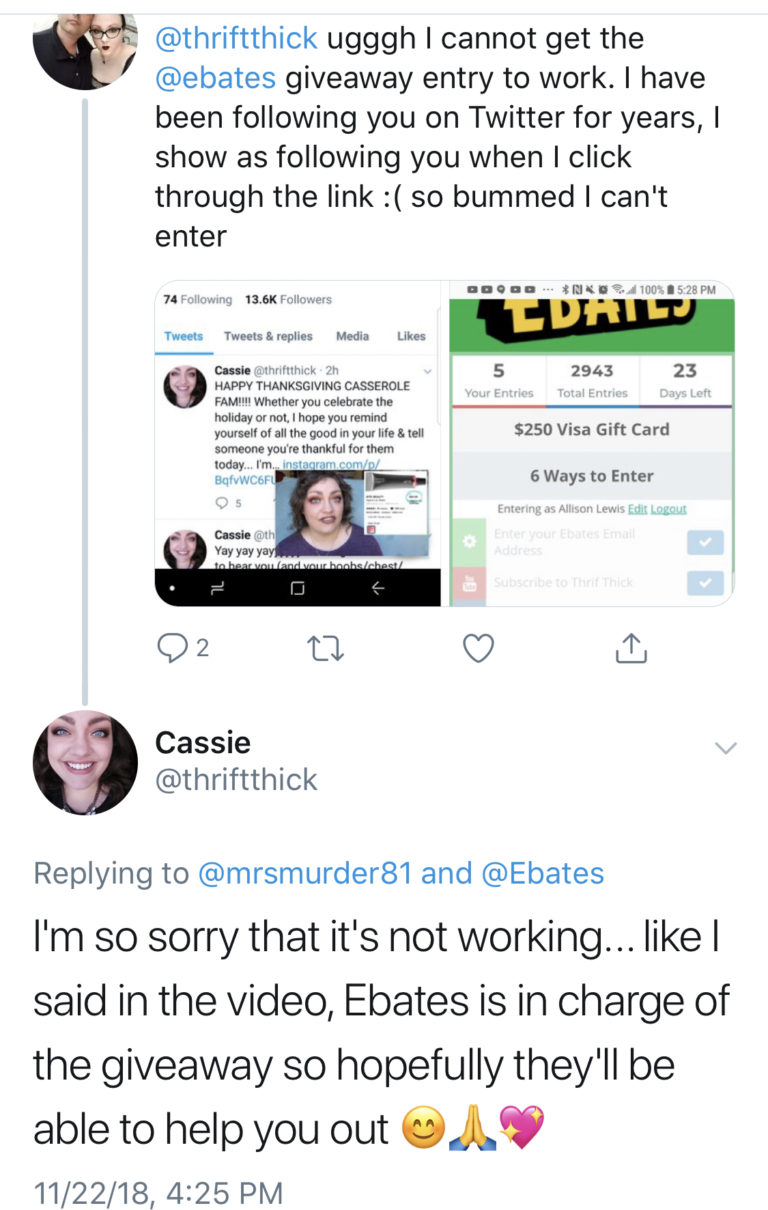Open the @mrsmurder81 mention link

click(x=305, y=873)
